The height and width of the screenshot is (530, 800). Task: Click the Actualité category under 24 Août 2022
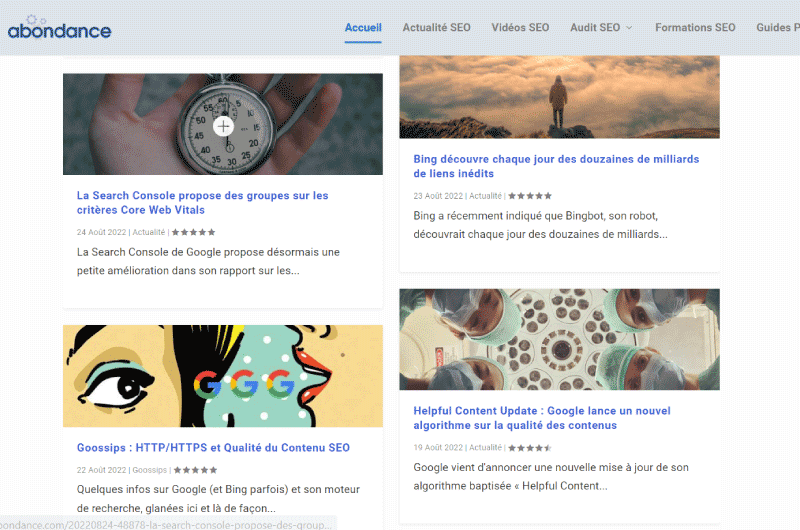148,232
